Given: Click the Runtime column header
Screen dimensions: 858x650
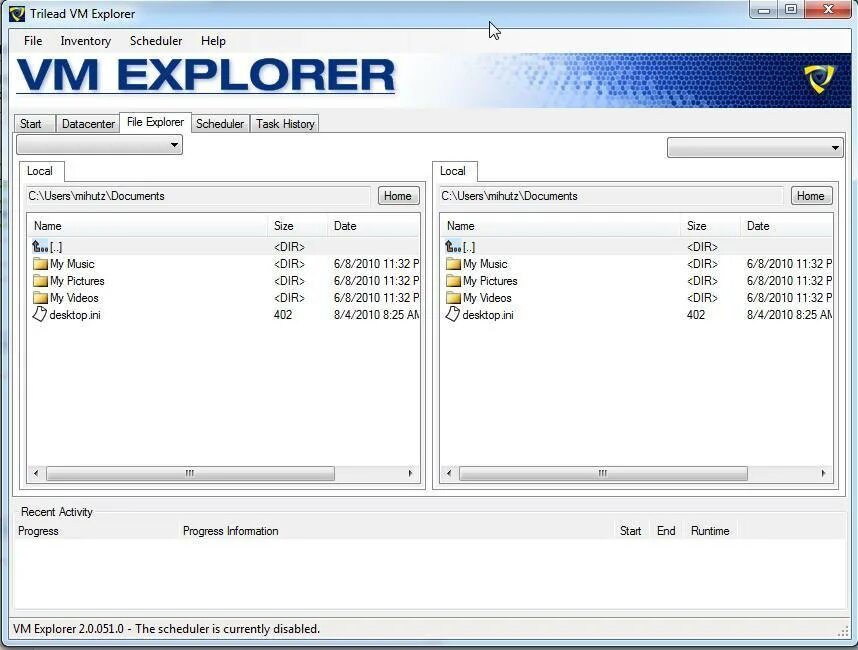Looking at the screenshot, I should 710,531.
